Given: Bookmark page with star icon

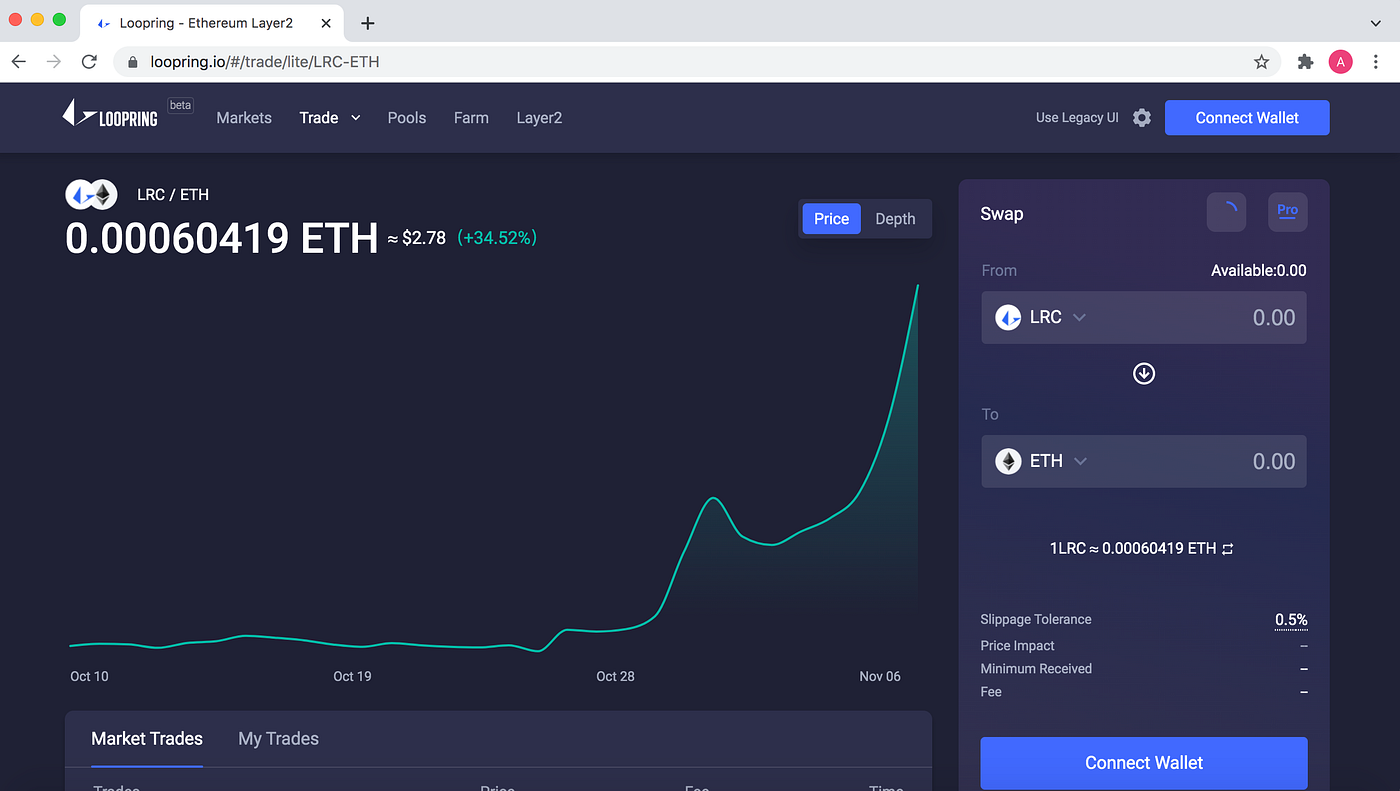Looking at the screenshot, I should (1261, 62).
